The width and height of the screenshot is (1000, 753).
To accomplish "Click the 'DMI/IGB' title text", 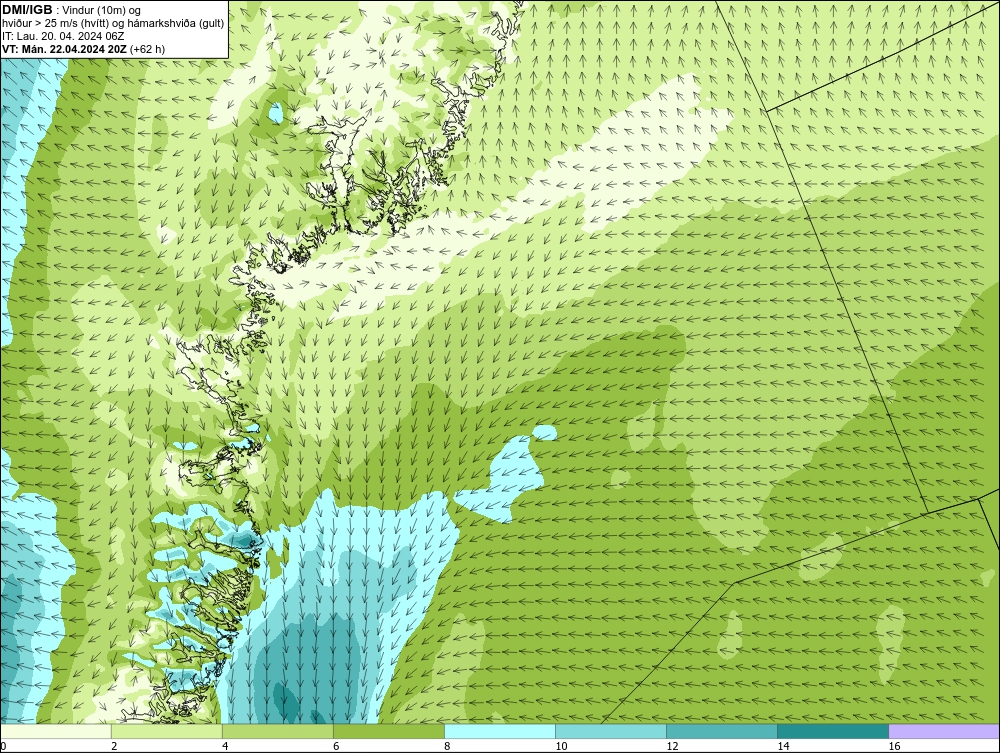I will click(x=27, y=10).
